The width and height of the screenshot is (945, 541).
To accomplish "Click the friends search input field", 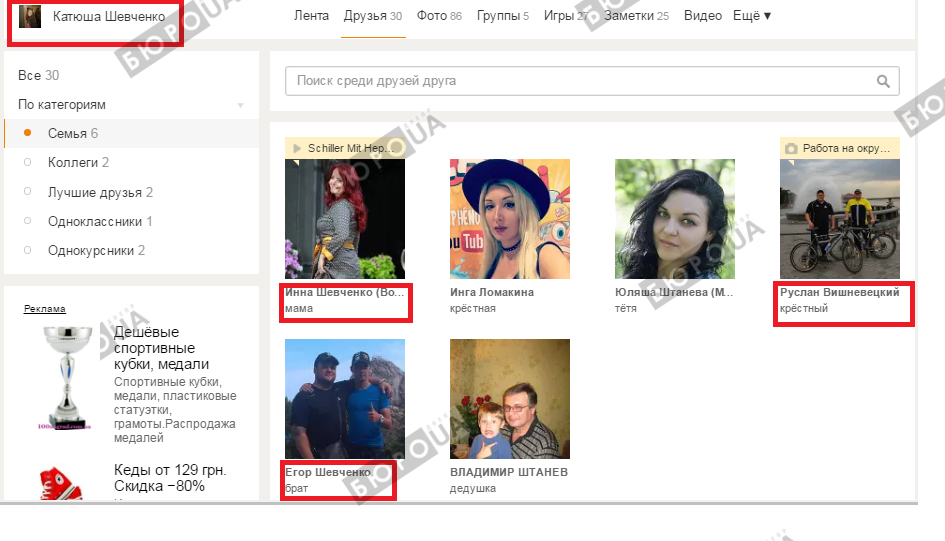I will pyautogui.click(x=580, y=81).
